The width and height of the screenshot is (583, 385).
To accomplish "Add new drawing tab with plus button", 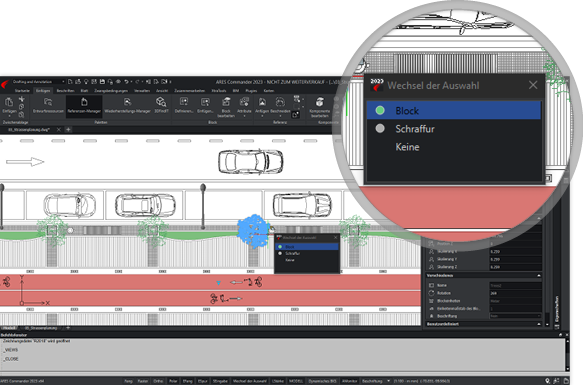I will 68,129.
